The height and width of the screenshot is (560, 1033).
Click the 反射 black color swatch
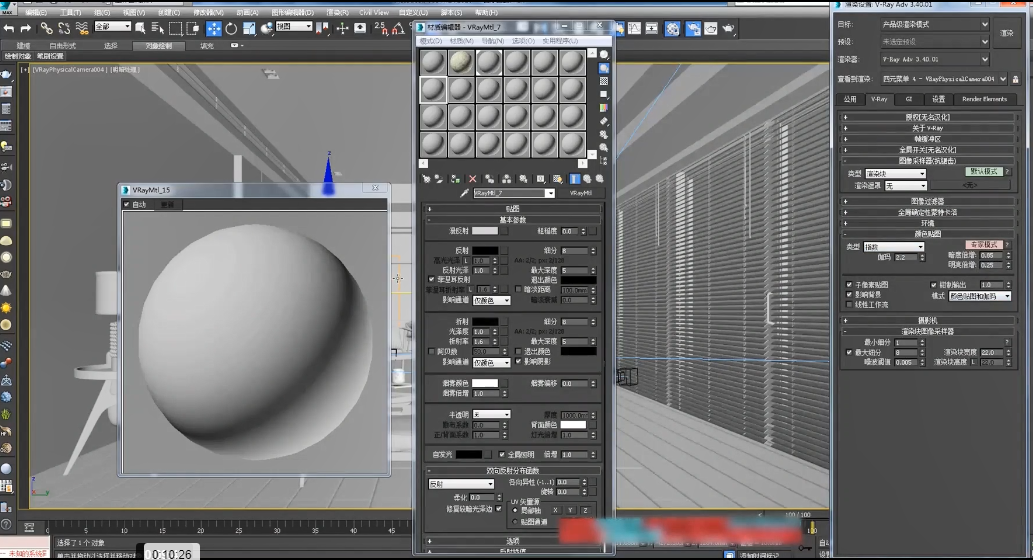pos(485,251)
